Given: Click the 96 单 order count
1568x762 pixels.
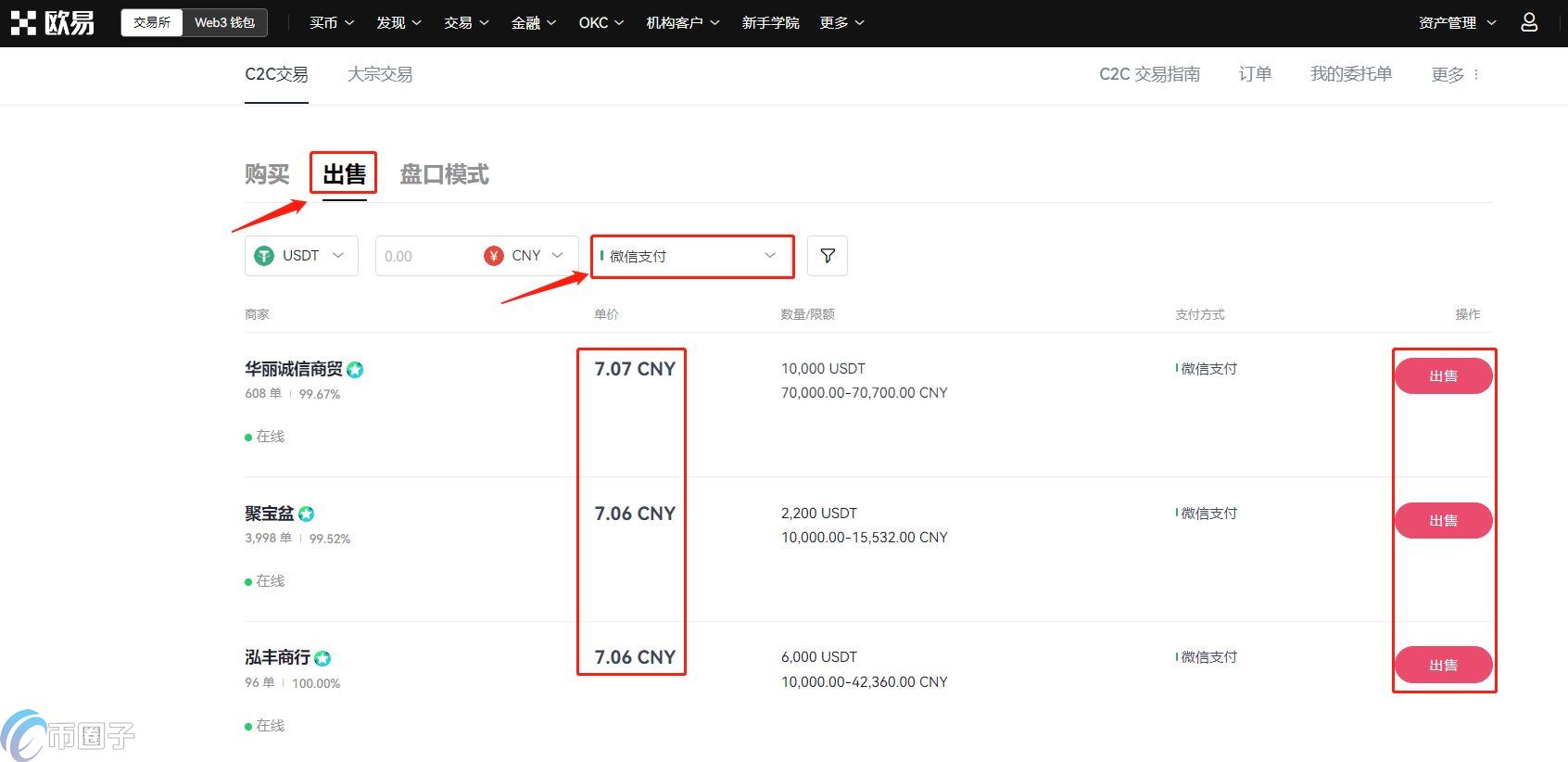Looking at the screenshot, I should [259, 683].
